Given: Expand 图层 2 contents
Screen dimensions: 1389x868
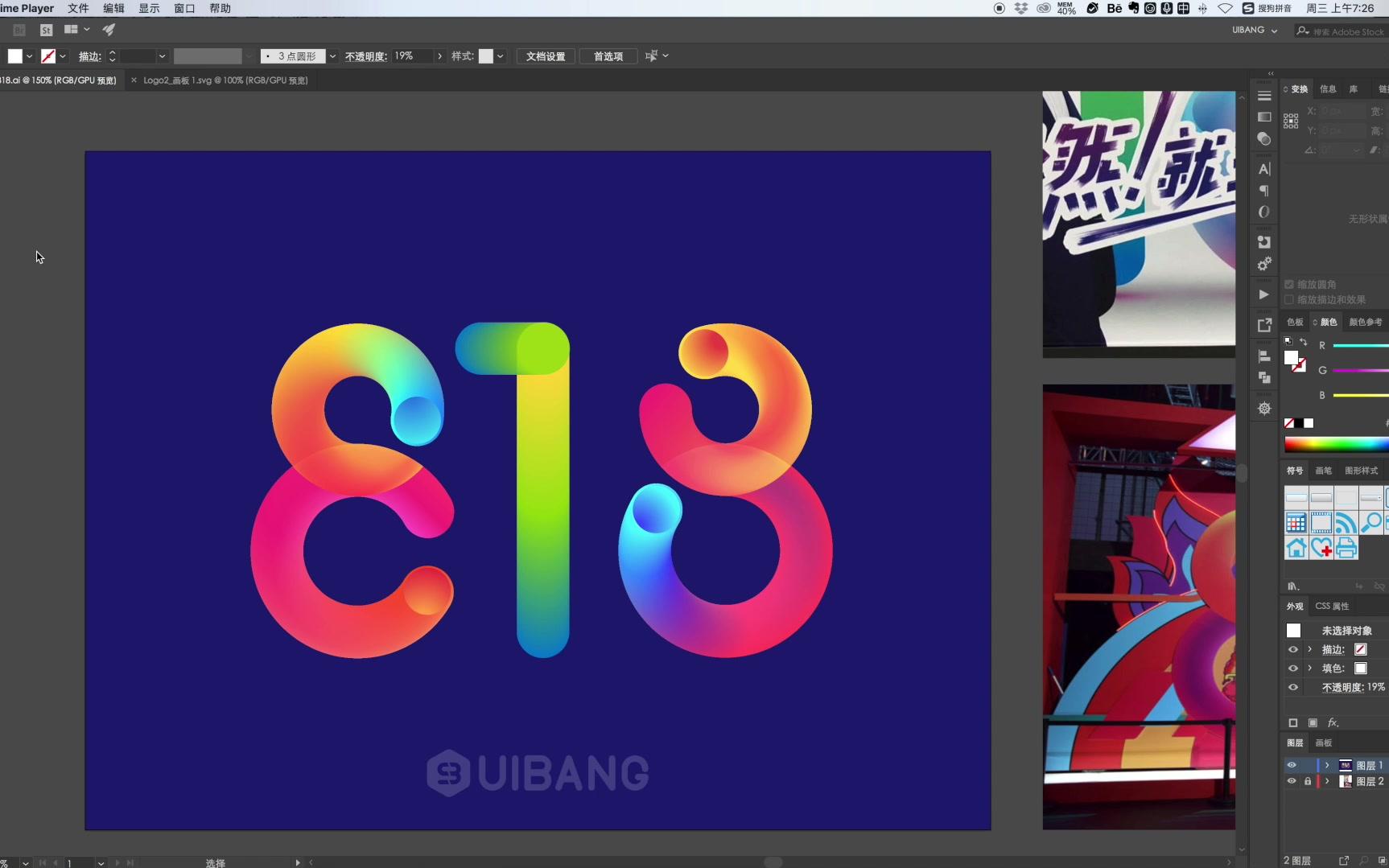Looking at the screenshot, I should 1327,781.
